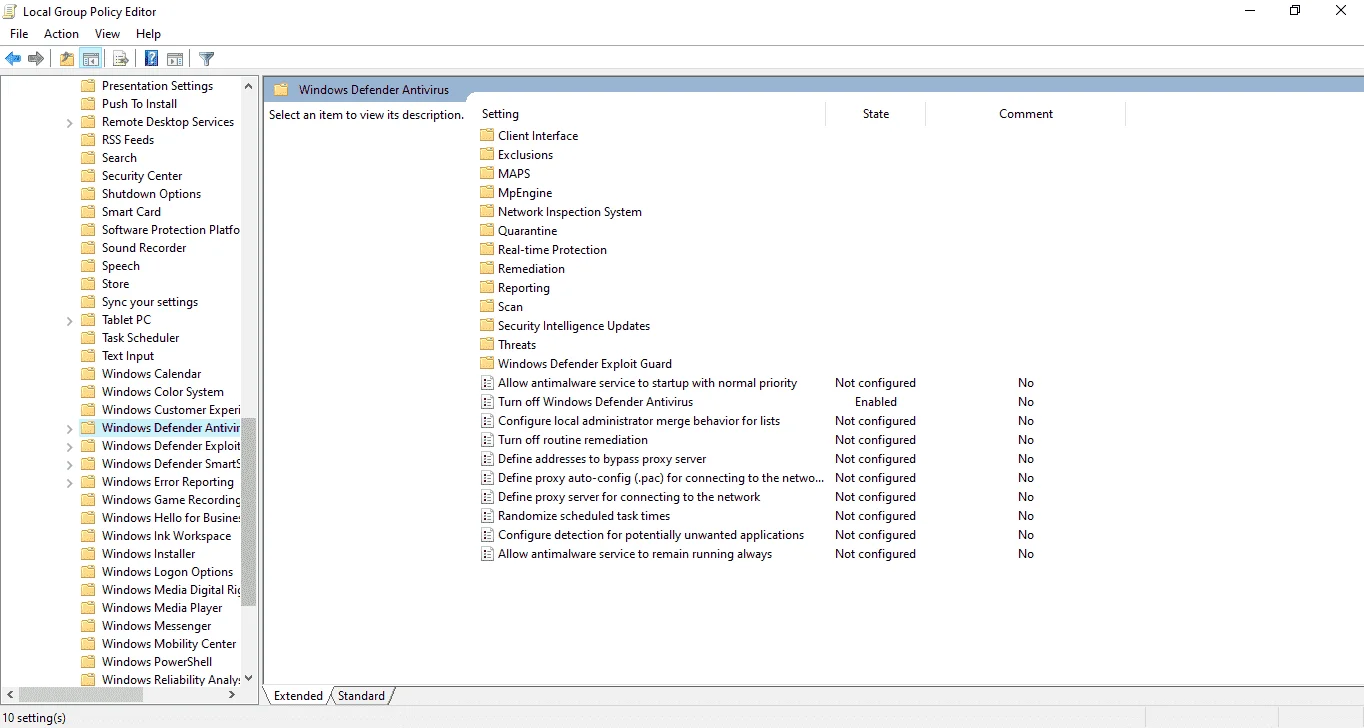Expand the Tablet PC tree node
The width and height of the screenshot is (1364, 728).
coord(69,321)
